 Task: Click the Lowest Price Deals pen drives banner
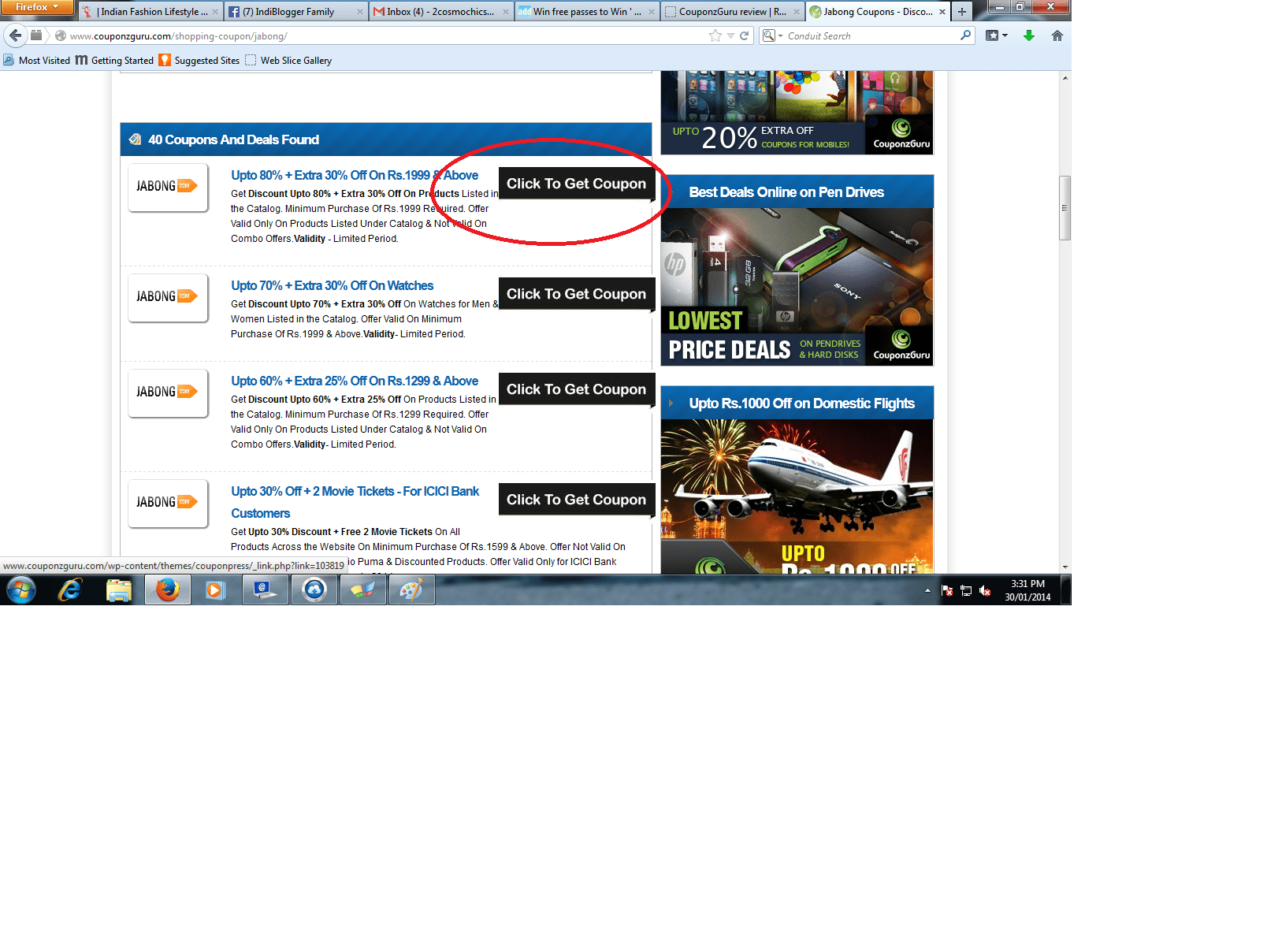(797, 287)
